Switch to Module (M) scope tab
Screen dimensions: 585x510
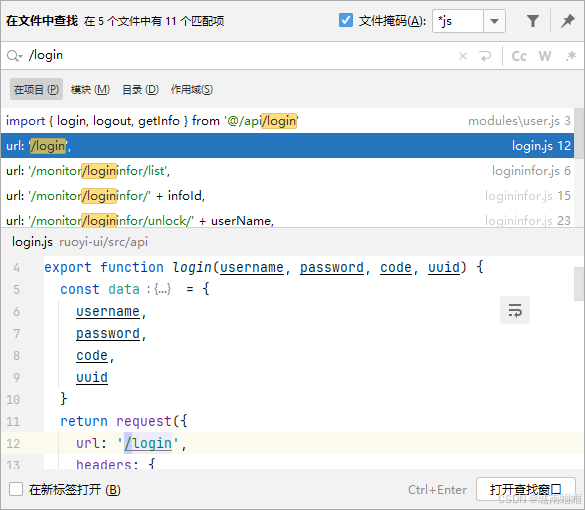pyautogui.click(x=90, y=90)
